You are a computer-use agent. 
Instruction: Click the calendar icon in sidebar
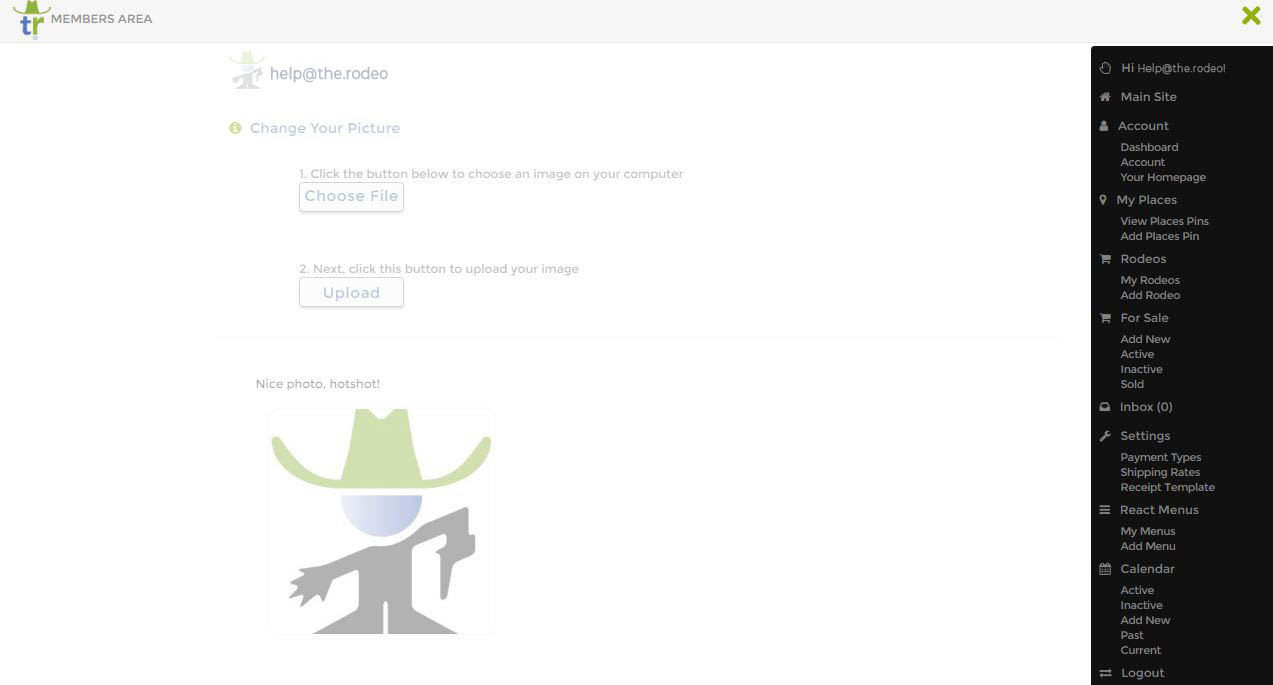tap(1105, 569)
